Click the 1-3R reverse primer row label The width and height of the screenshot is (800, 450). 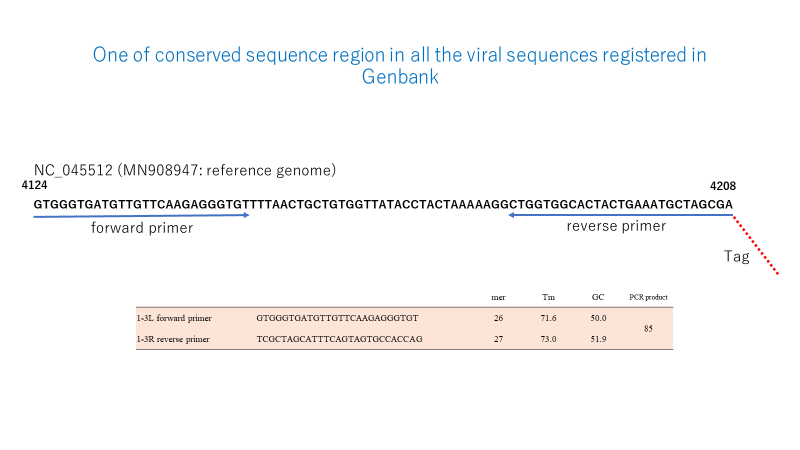[173, 339]
